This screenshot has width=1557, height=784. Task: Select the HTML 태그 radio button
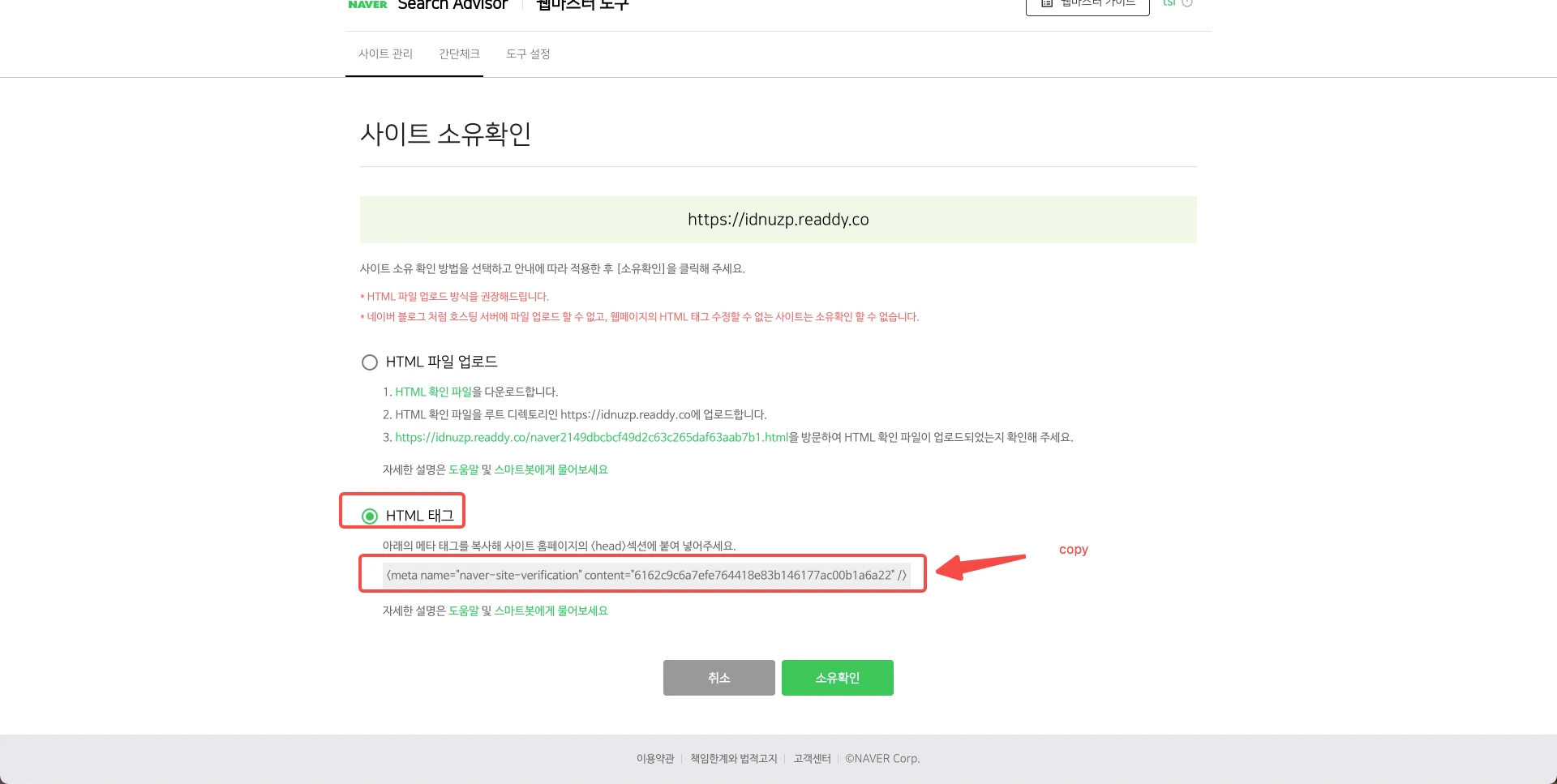tap(370, 516)
